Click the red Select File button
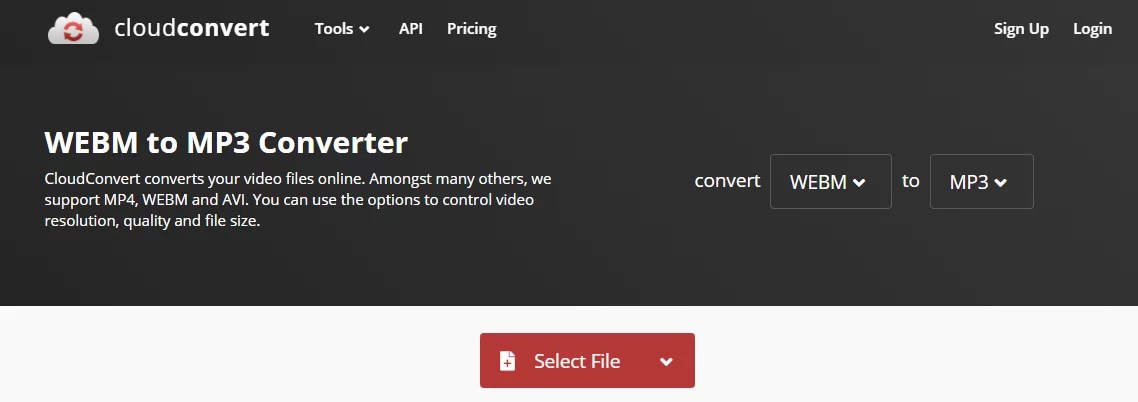The height and width of the screenshot is (402, 1138). click(587, 361)
